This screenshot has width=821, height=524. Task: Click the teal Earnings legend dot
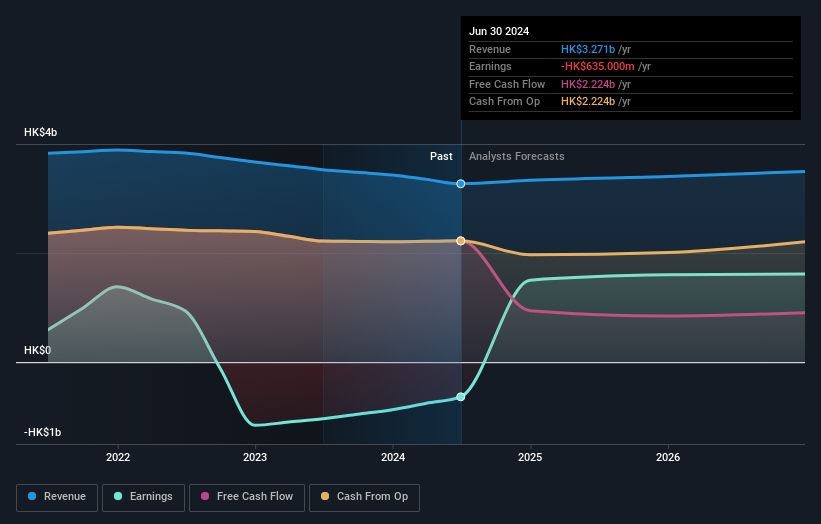click(x=118, y=496)
